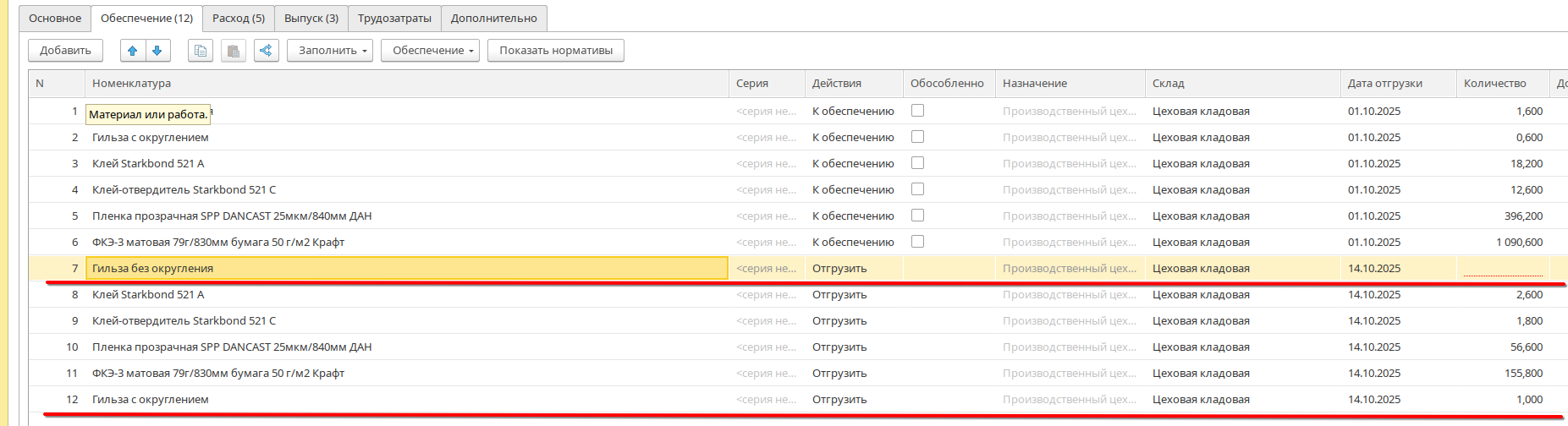Click the copy rows icon
This screenshot has height=426, width=1568.
click(200, 51)
